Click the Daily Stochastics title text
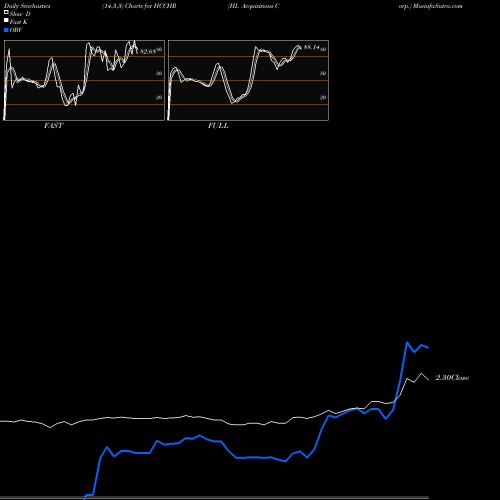 coord(27,6)
